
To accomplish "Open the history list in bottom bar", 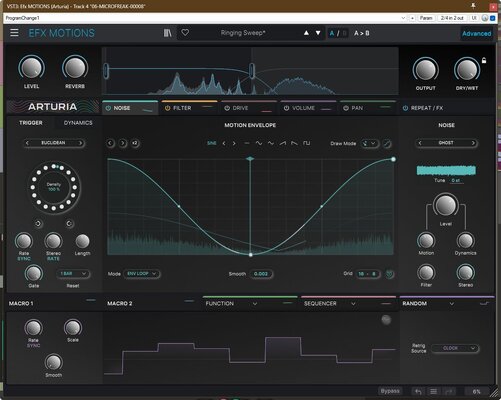I will tap(433, 391).
